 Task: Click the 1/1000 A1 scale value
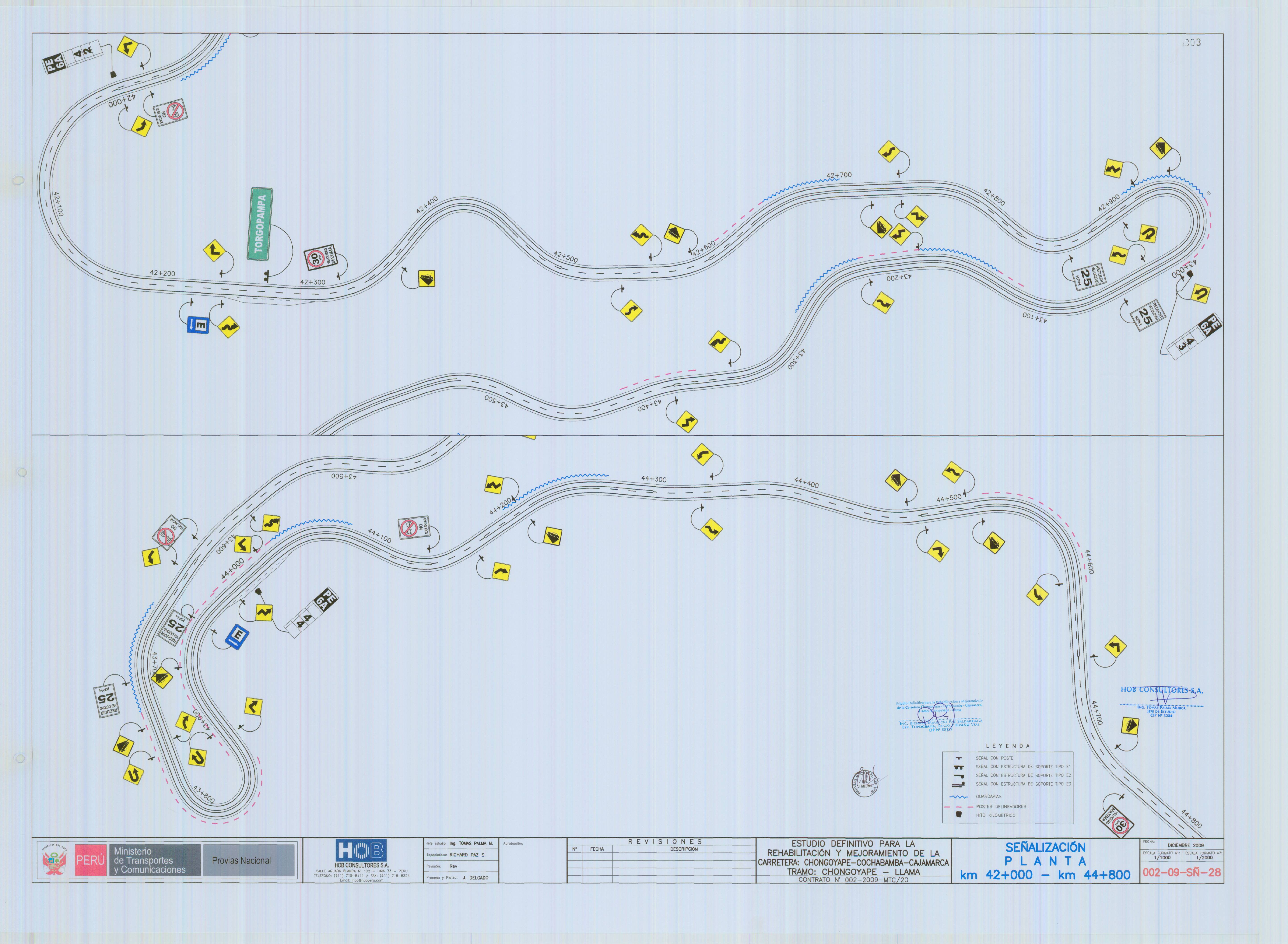click(x=1162, y=858)
